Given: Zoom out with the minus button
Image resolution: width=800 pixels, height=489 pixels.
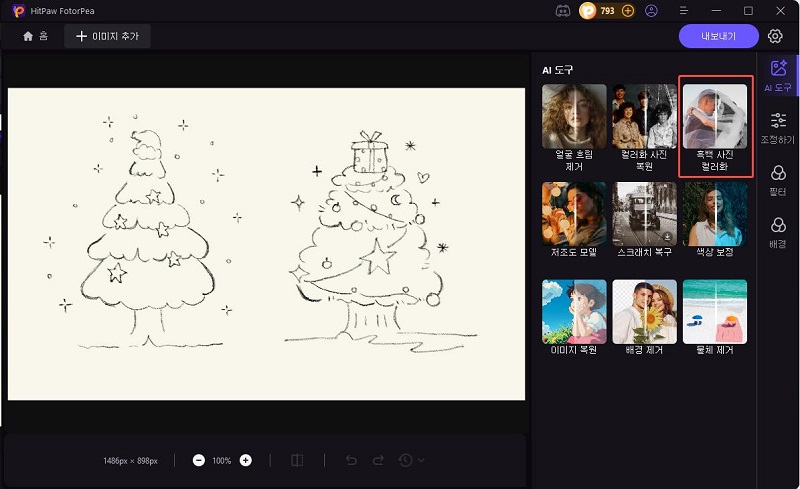Looking at the screenshot, I should [199, 460].
